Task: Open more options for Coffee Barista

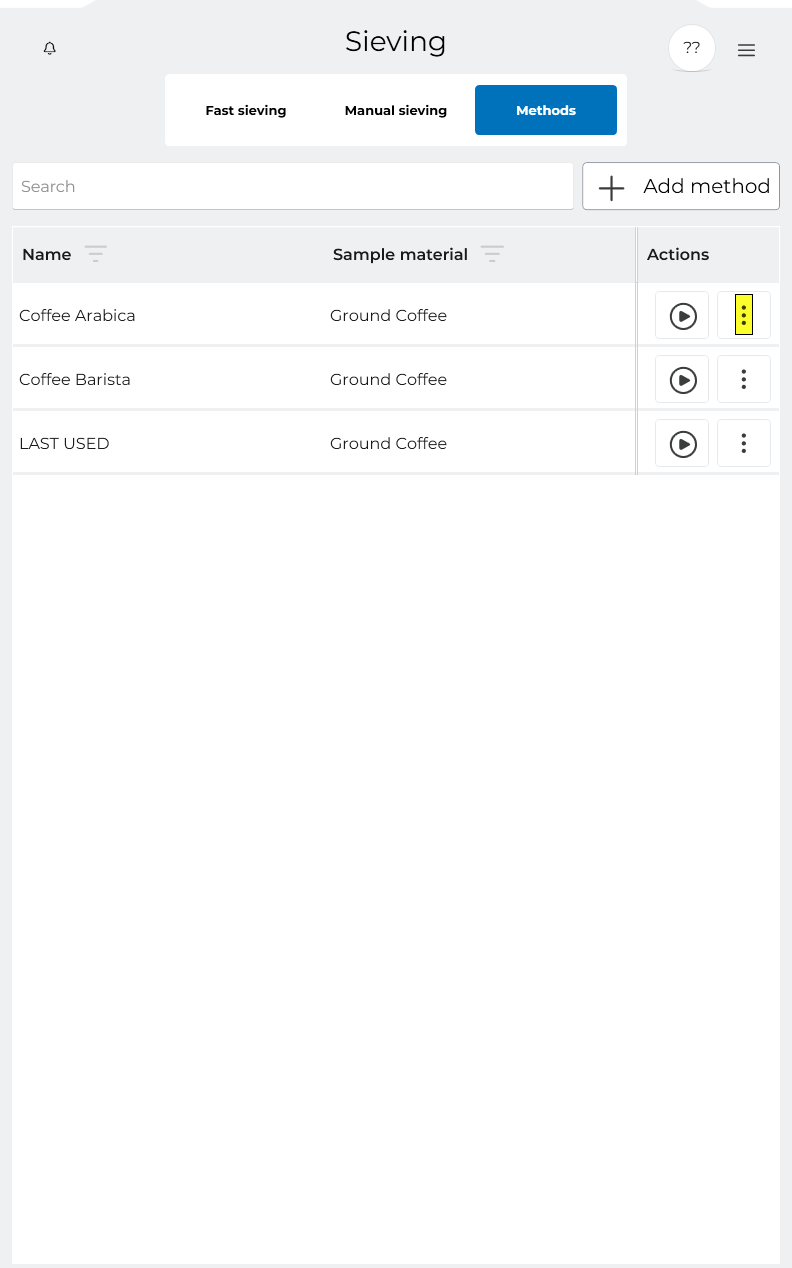Action: pos(744,380)
